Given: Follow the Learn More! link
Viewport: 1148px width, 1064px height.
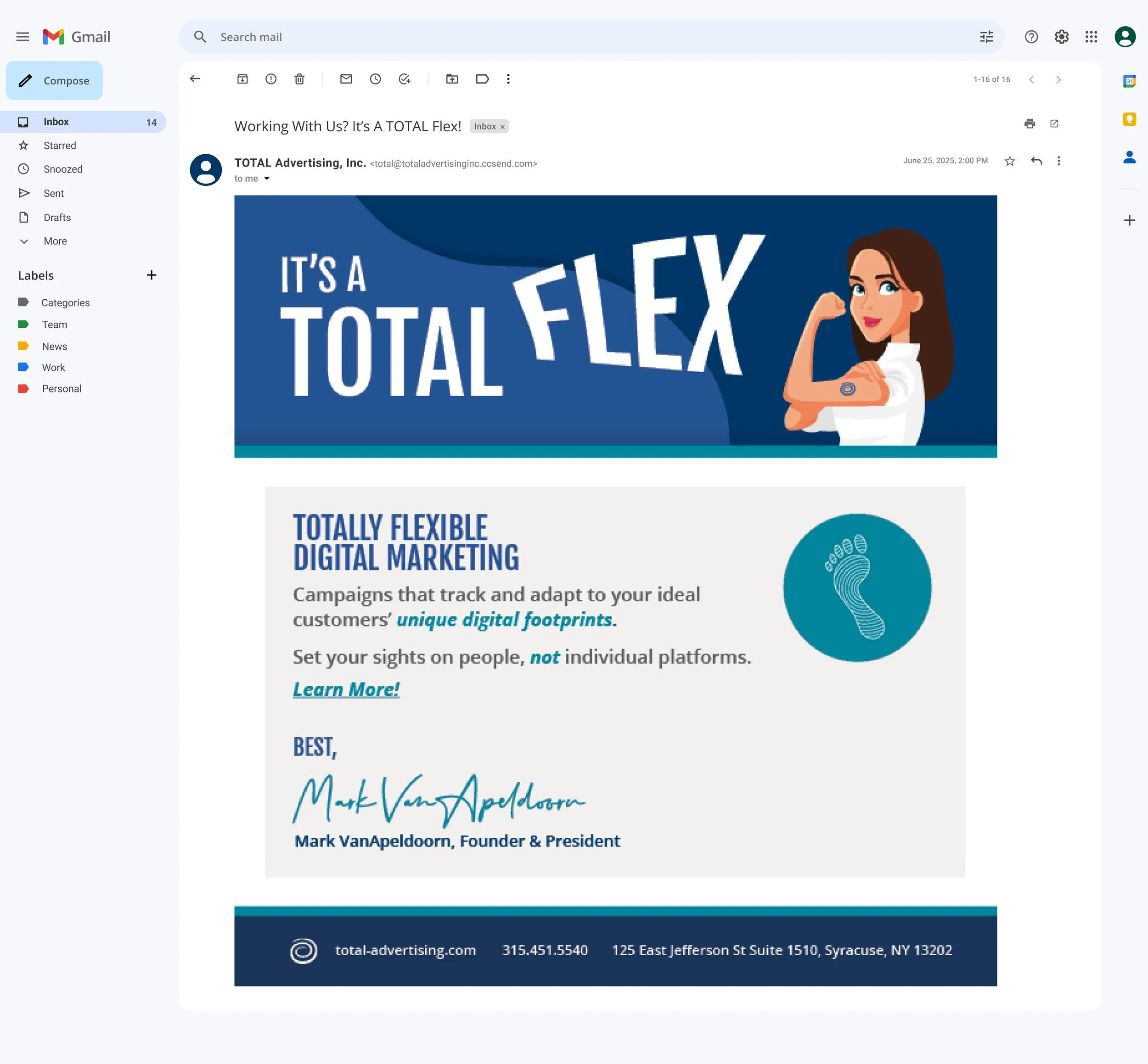Looking at the screenshot, I should point(346,689).
